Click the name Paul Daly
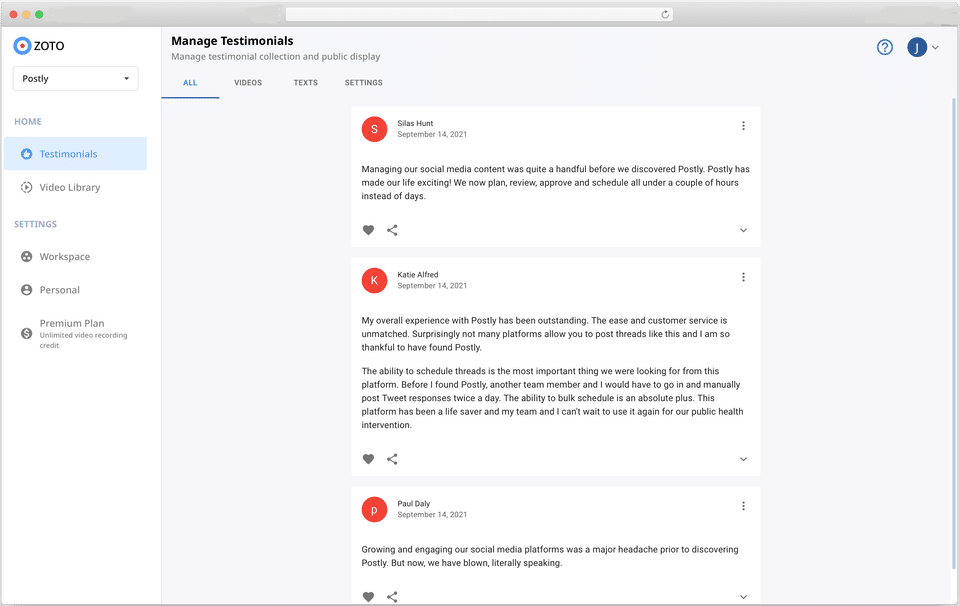The width and height of the screenshot is (960, 606). pos(414,503)
